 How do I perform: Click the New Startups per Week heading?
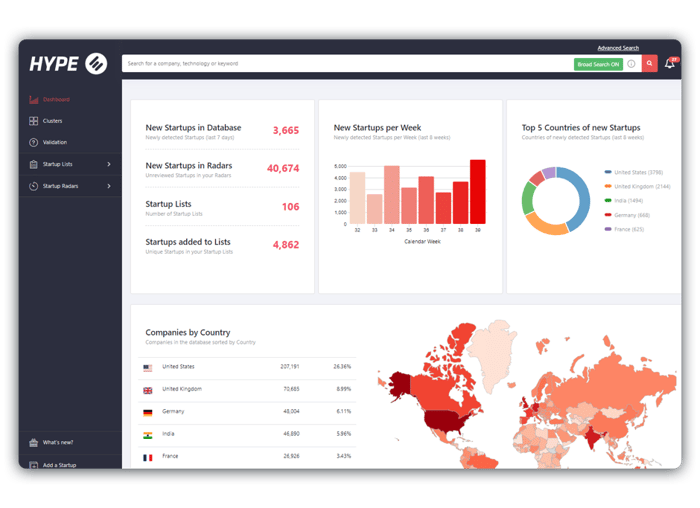(377, 128)
